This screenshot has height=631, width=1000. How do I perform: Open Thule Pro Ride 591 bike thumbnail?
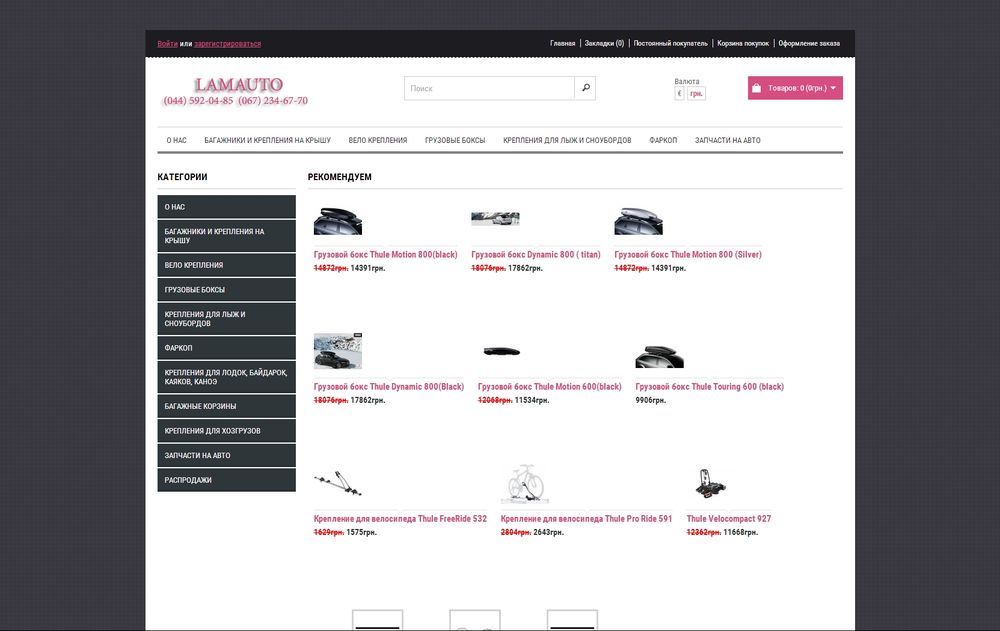click(x=525, y=483)
